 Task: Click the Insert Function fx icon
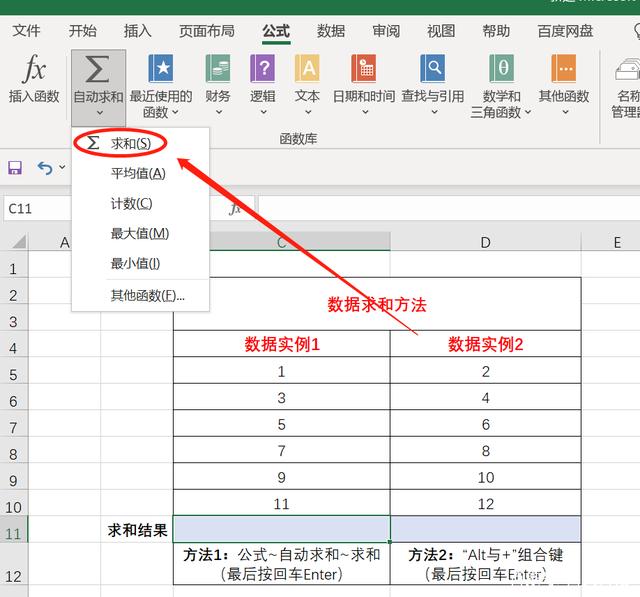pos(34,69)
